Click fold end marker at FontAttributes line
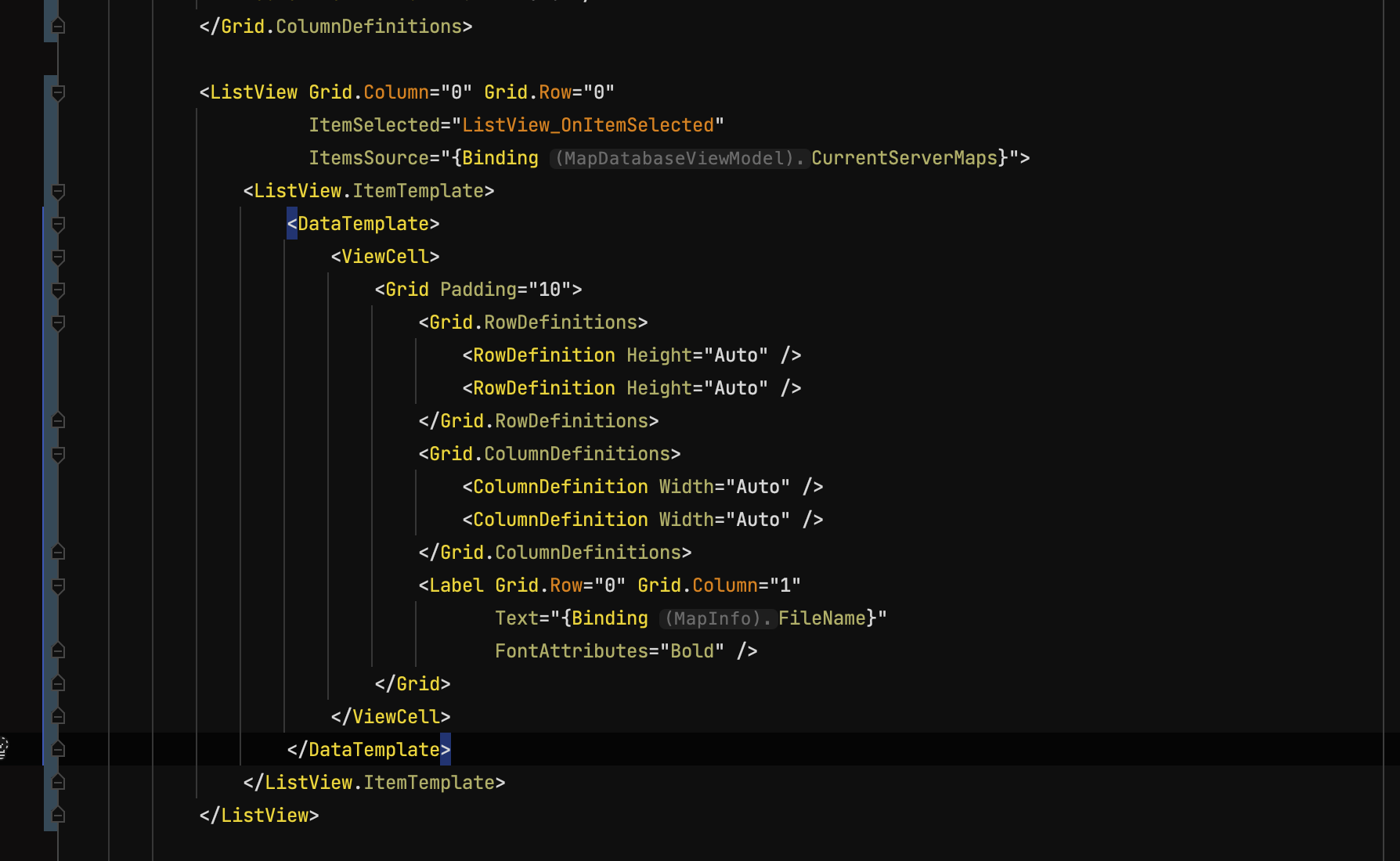 (x=58, y=650)
